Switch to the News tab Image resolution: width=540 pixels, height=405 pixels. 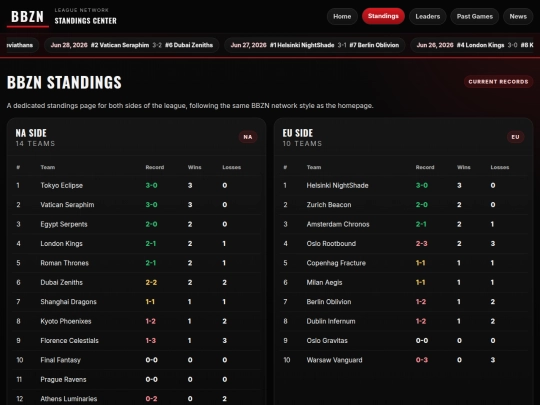pos(518,16)
